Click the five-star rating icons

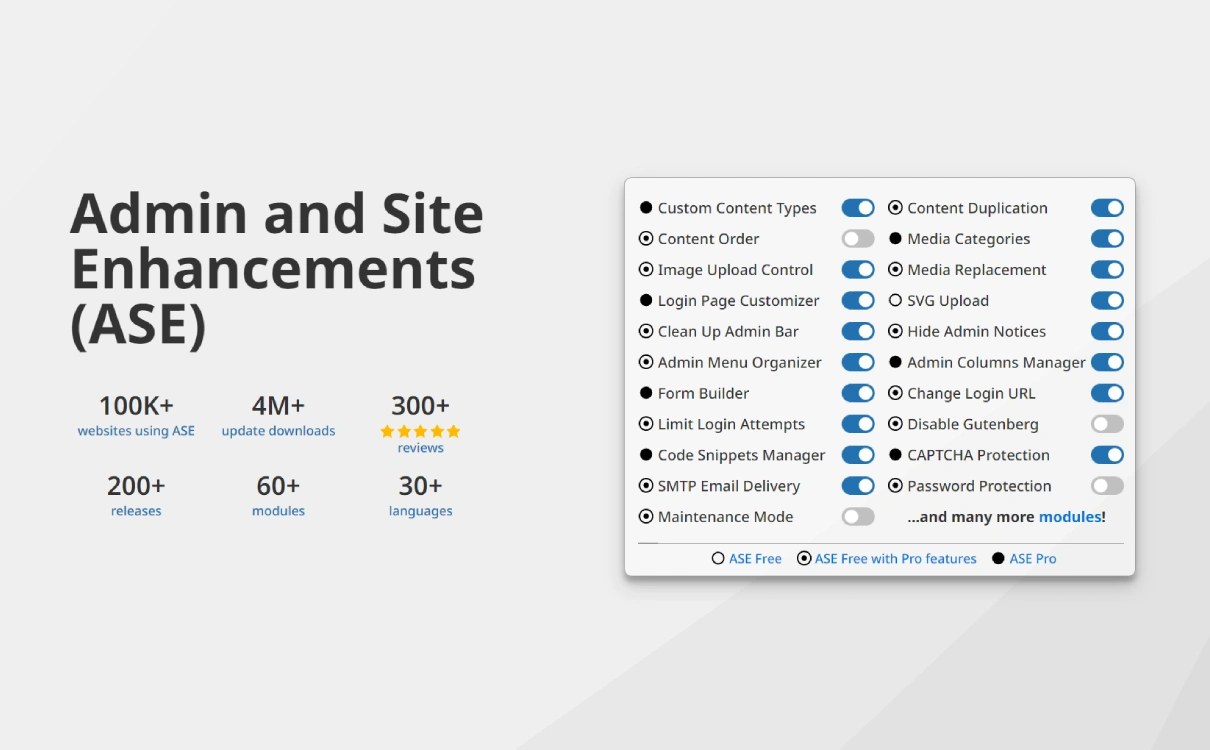coord(420,431)
